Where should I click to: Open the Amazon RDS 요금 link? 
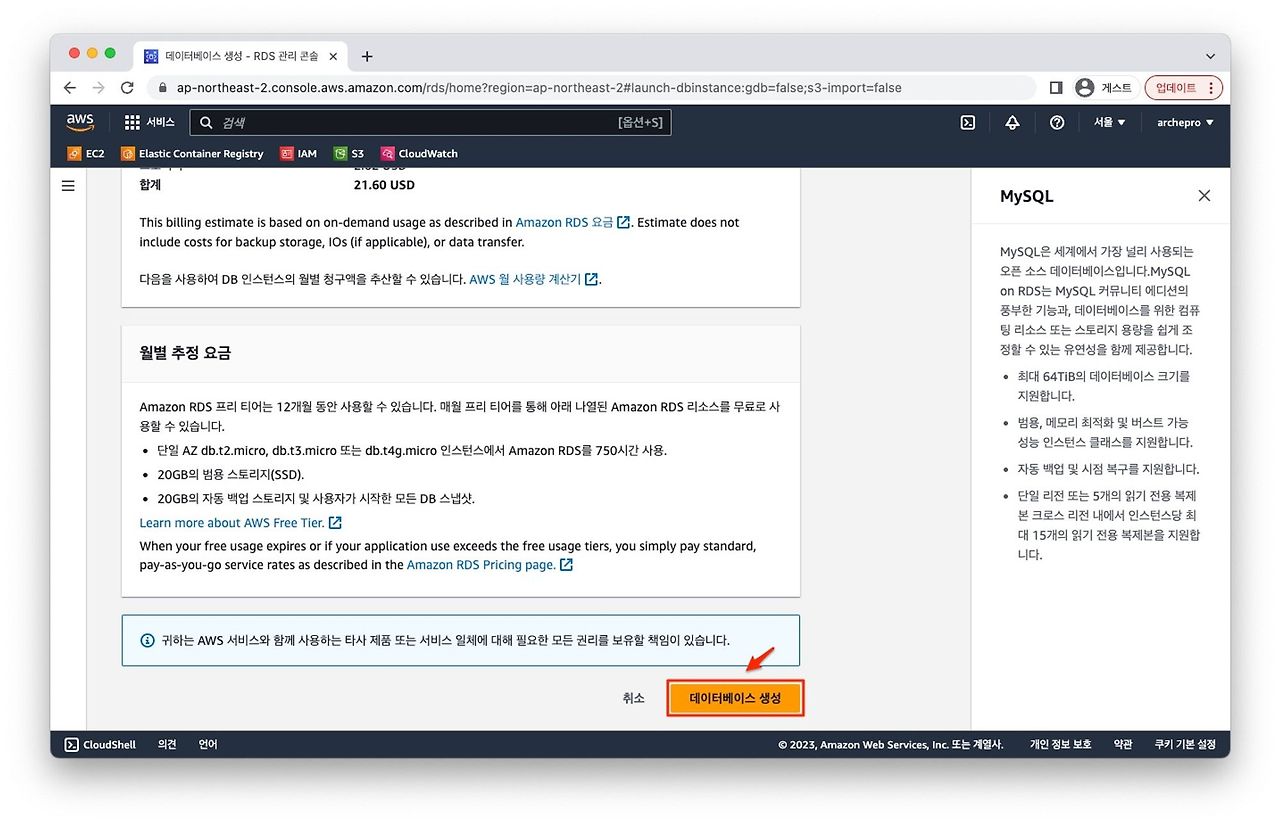point(573,222)
